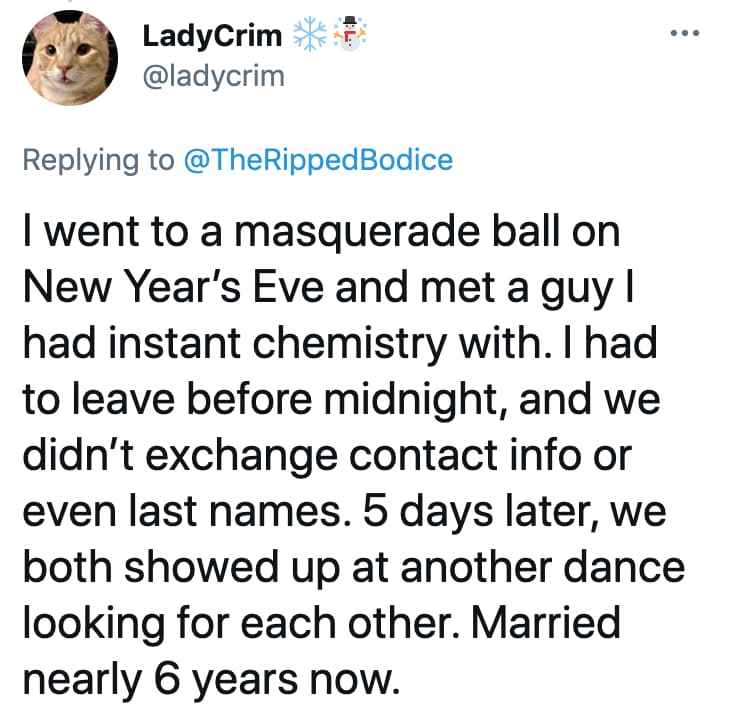Click the orange cat profile picture
This screenshot has width=734, height=726.
click(x=74, y=58)
